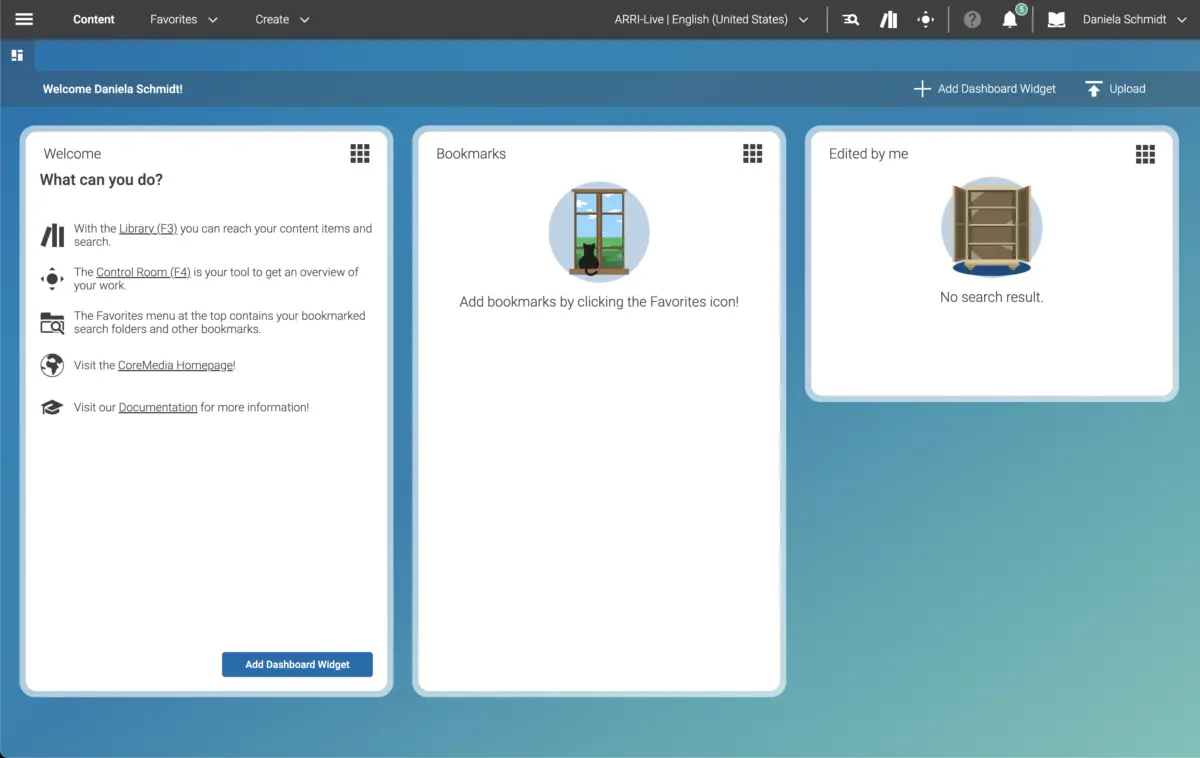
Task: Open the Documentation link
Action: point(158,408)
